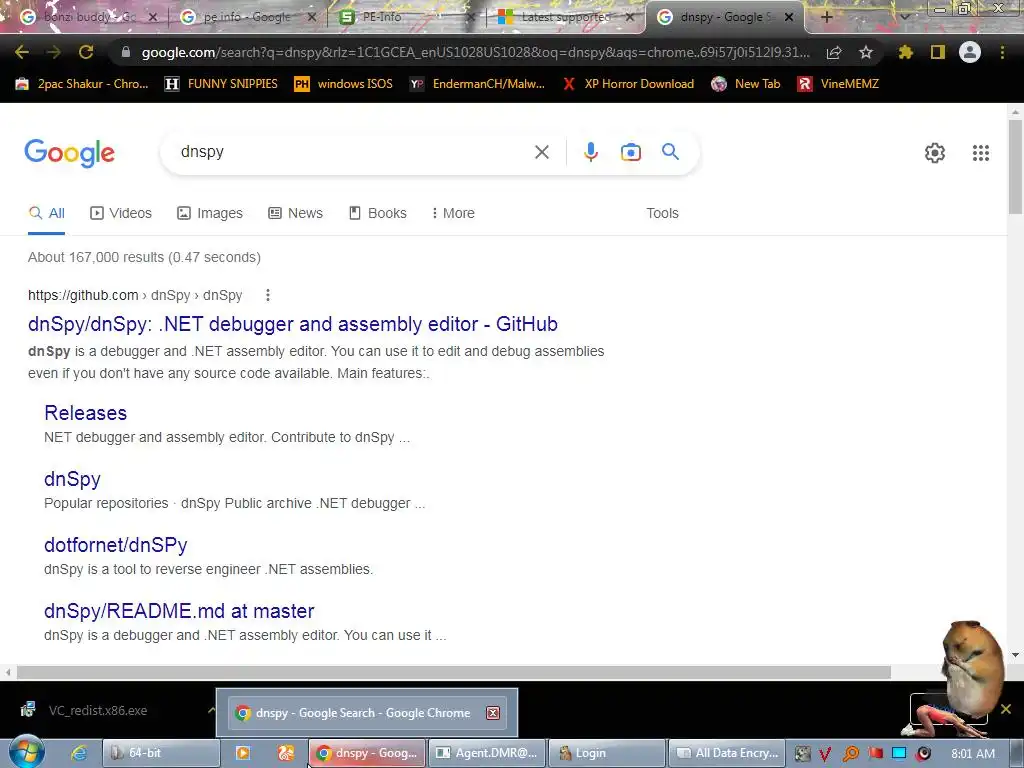This screenshot has width=1024, height=768.
Task: Switch to the Images results tab
Action: (210, 213)
